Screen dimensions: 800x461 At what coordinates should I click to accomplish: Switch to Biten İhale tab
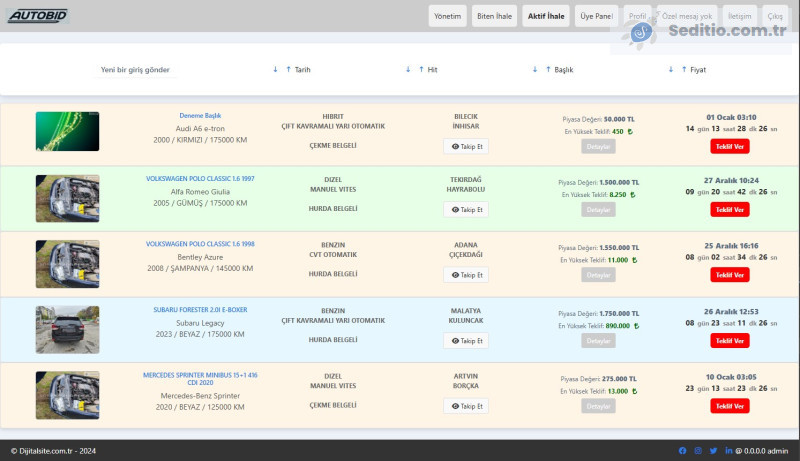tap(493, 16)
